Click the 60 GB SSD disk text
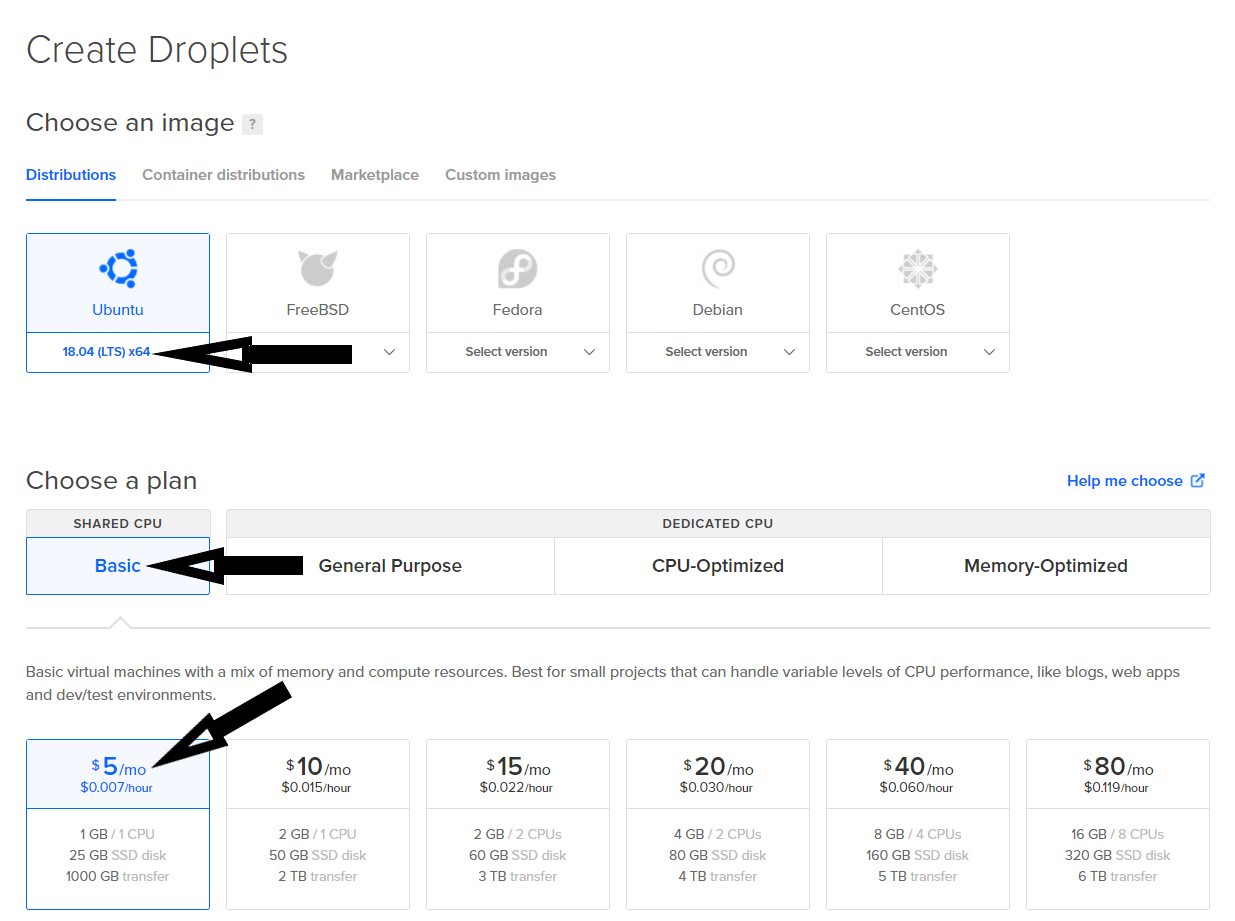The image size is (1235, 921). pos(518,855)
